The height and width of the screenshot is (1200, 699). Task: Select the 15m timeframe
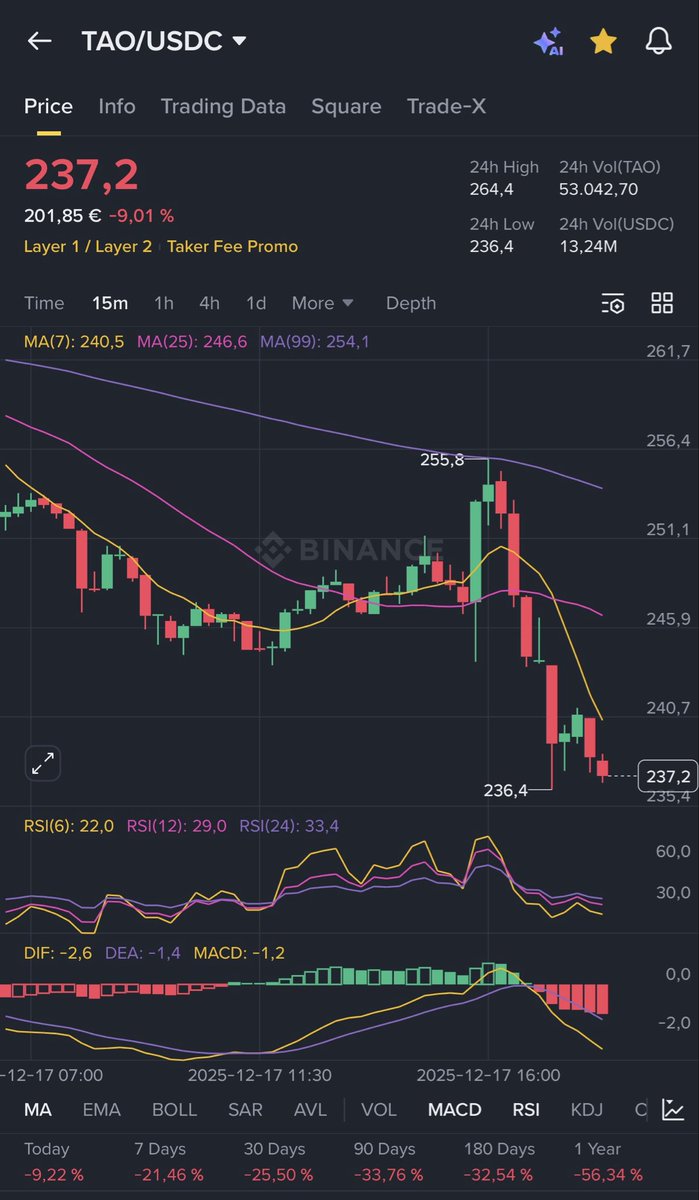click(x=110, y=303)
